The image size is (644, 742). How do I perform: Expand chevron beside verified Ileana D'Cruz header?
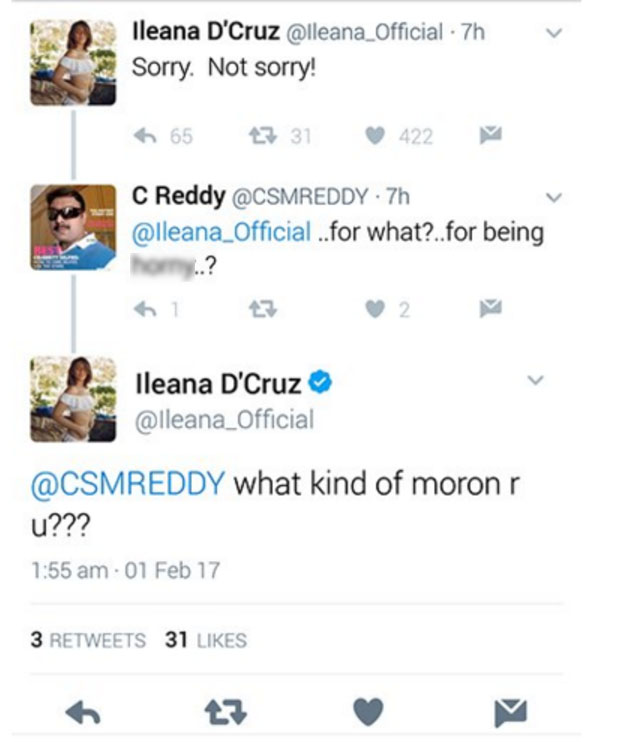(535, 381)
